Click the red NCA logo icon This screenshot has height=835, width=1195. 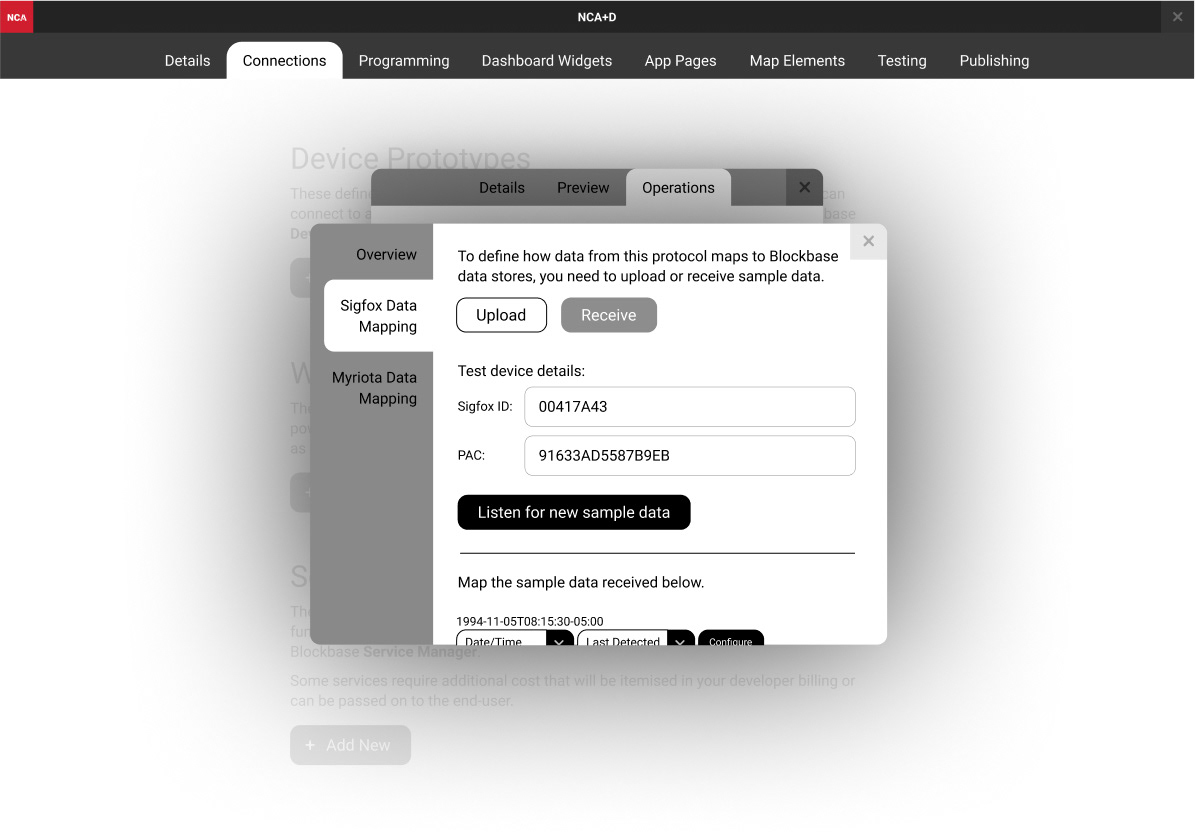coord(17,17)
